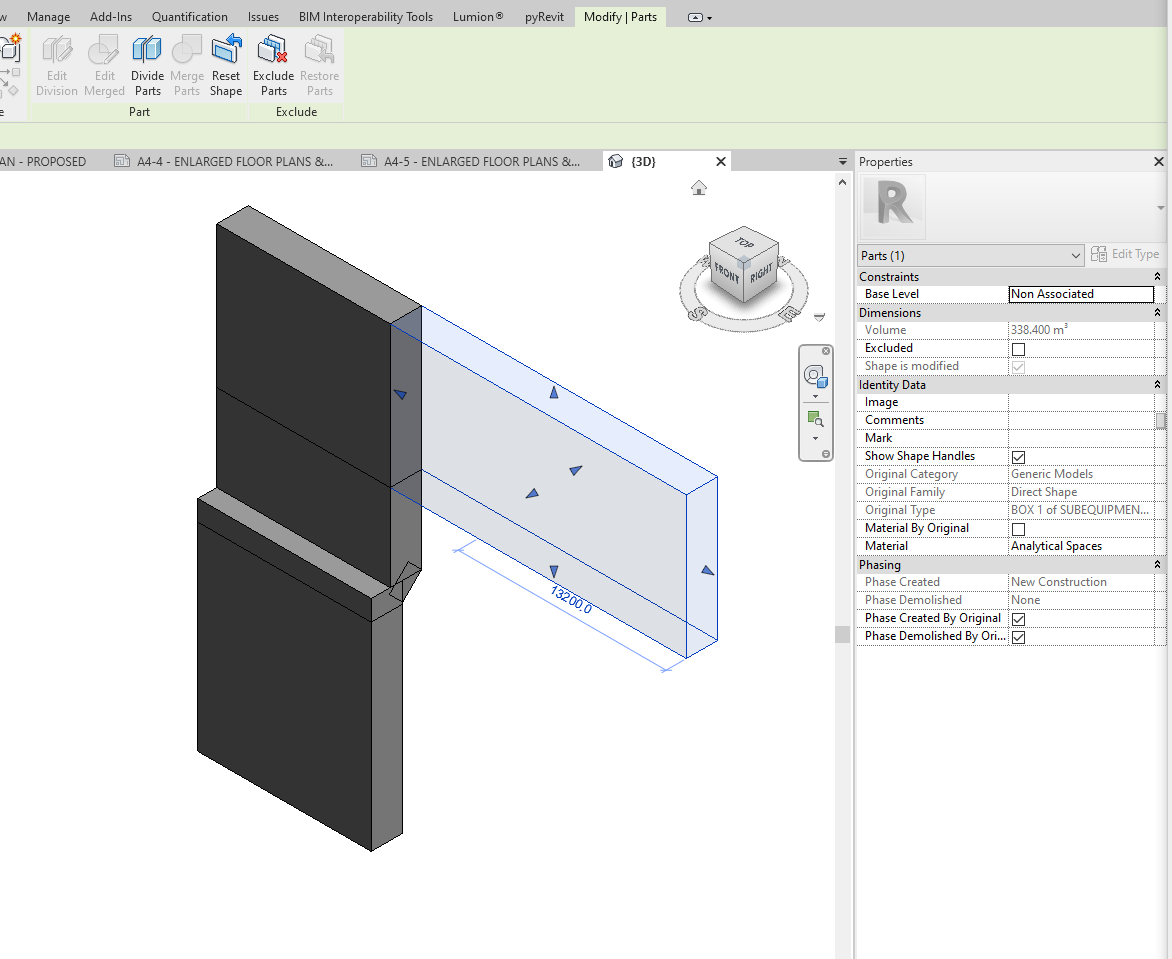Click the Reset Shape tool
The image size is (1172, 959).
(x=225, y=64)
